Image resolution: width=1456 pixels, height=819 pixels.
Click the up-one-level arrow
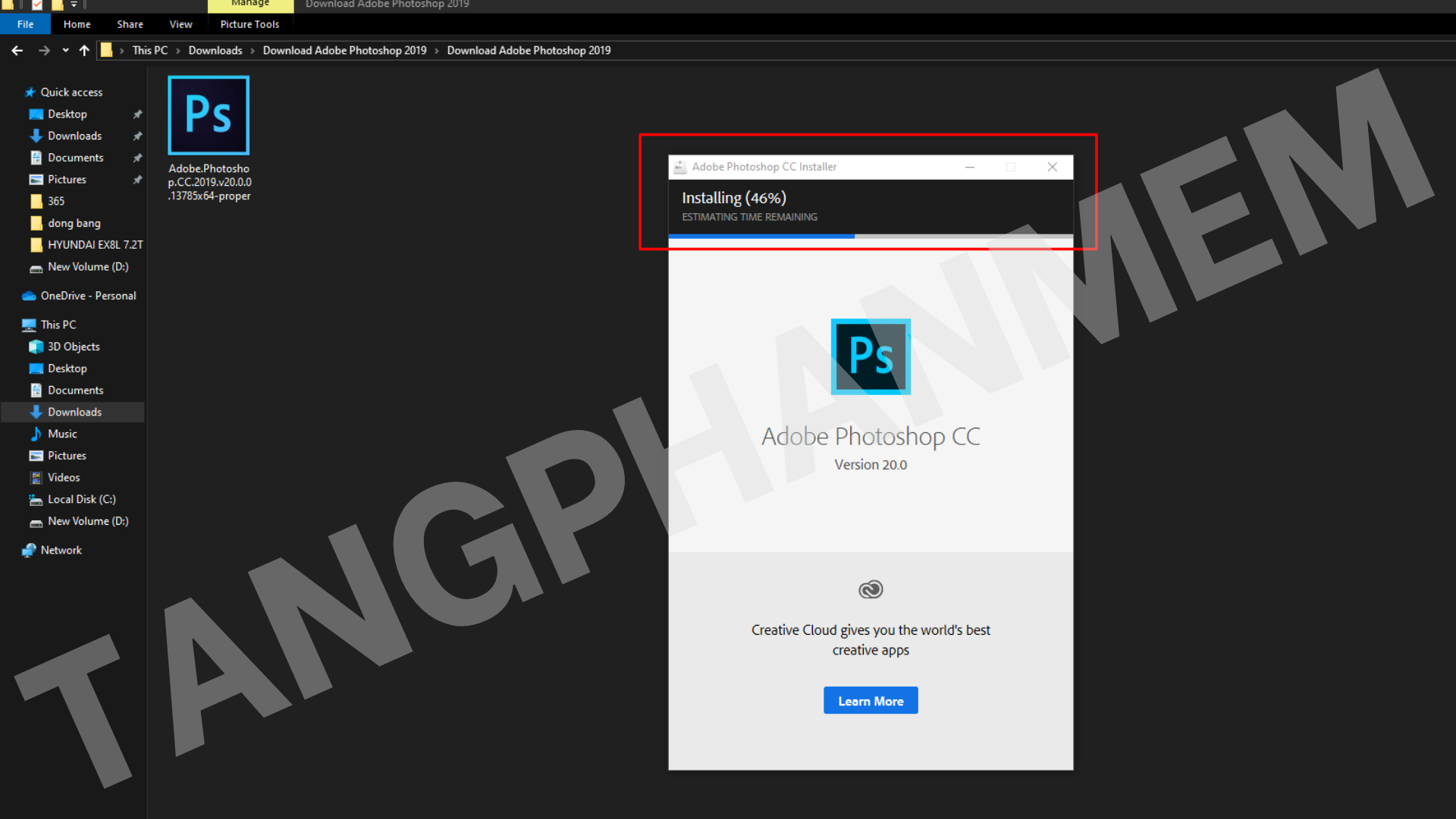pyautogui.click(x=84, y=51)
